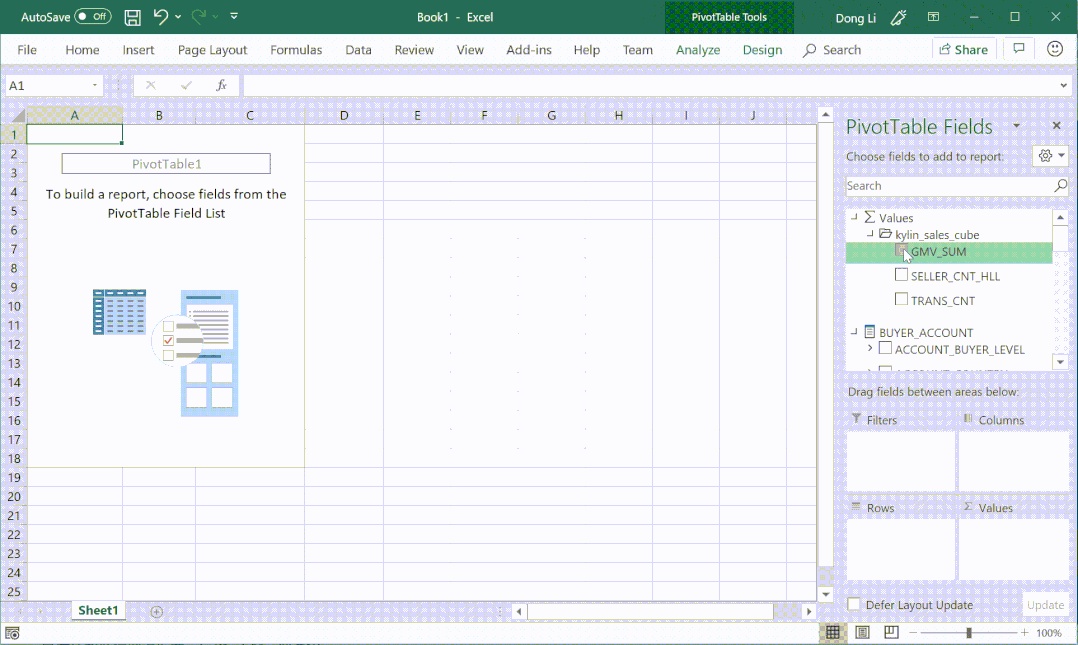Click the ribbon Search box

pyautogui.click(x=832, y=50)
